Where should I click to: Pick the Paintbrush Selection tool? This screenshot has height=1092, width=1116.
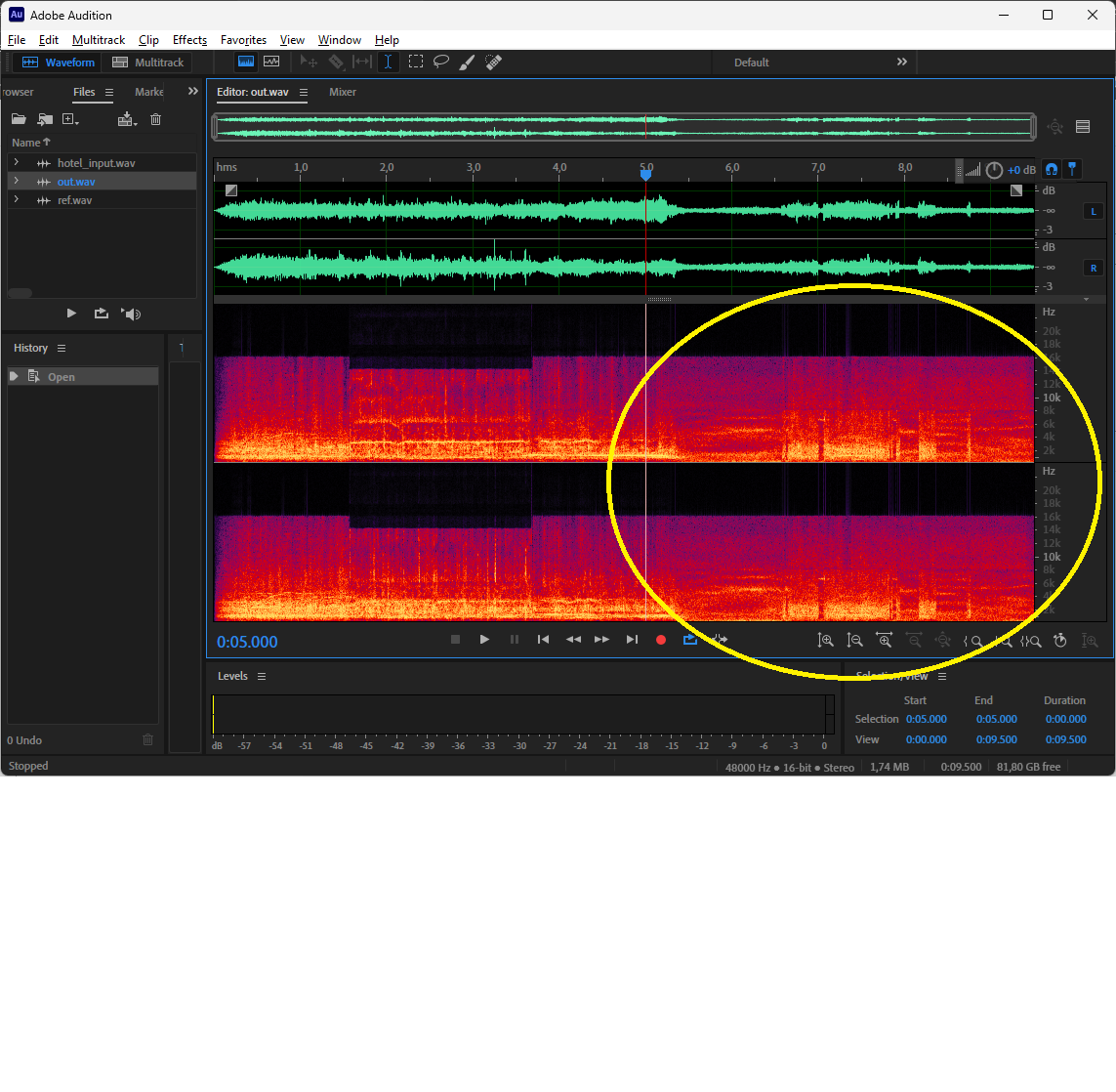(x=467, y=62)
